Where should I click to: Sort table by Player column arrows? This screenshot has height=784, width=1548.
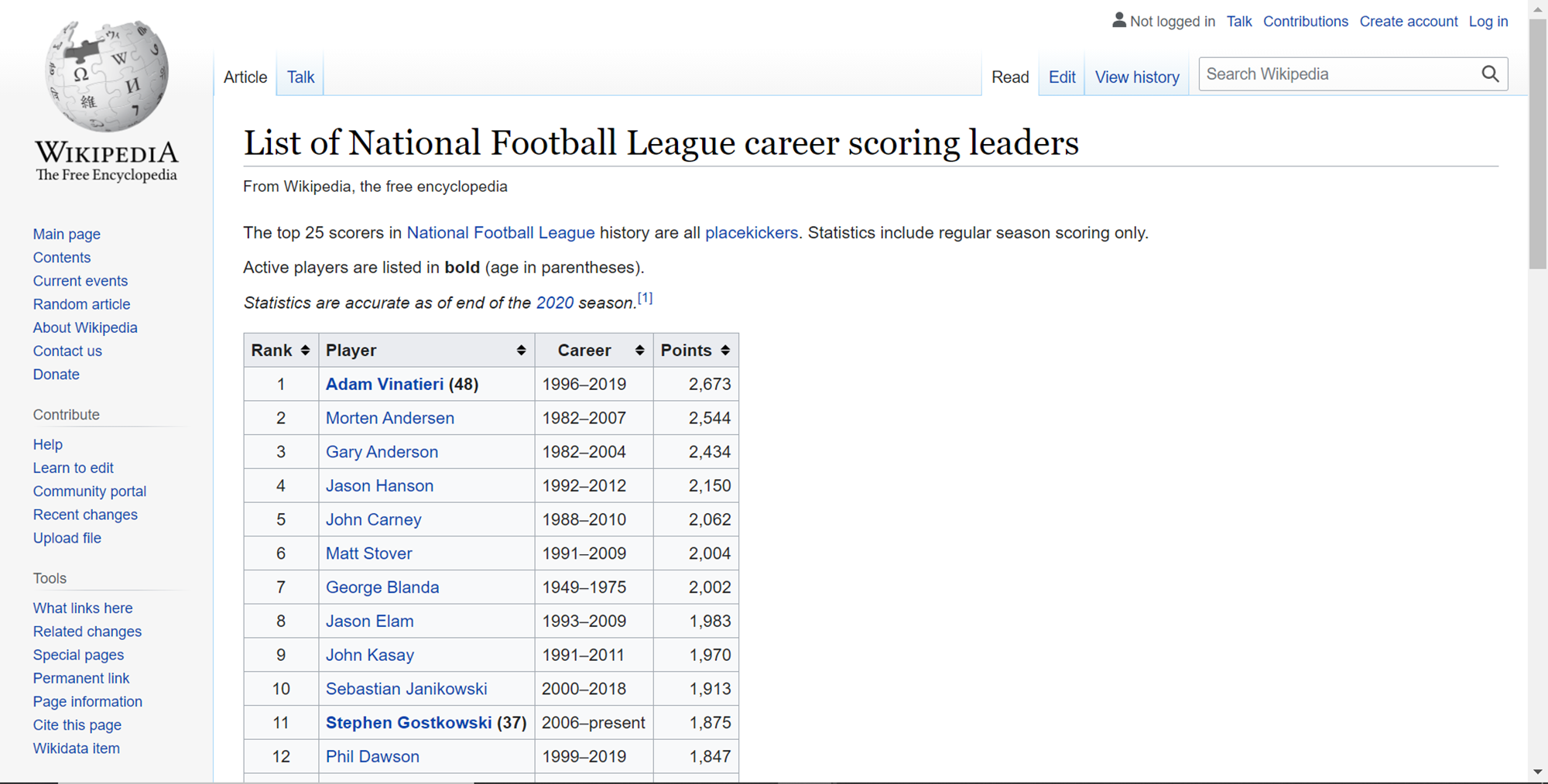click(x=521, y=351)
